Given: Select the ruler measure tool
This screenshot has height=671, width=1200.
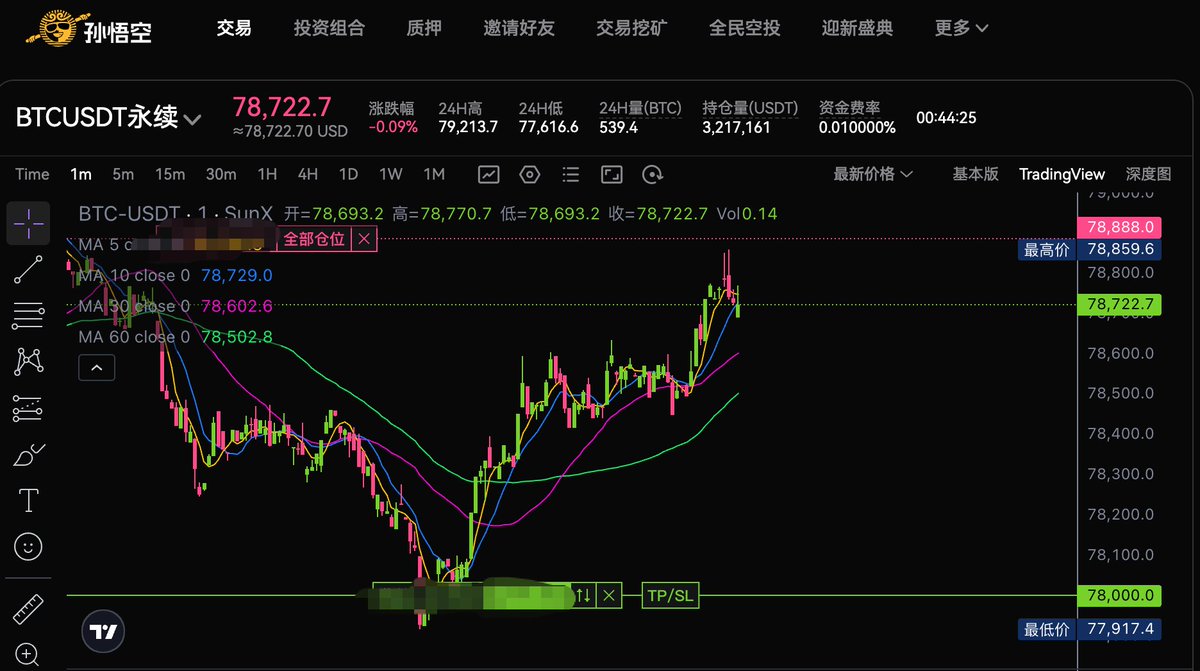Looking at the screenshot, I should (x=28, y=610).
